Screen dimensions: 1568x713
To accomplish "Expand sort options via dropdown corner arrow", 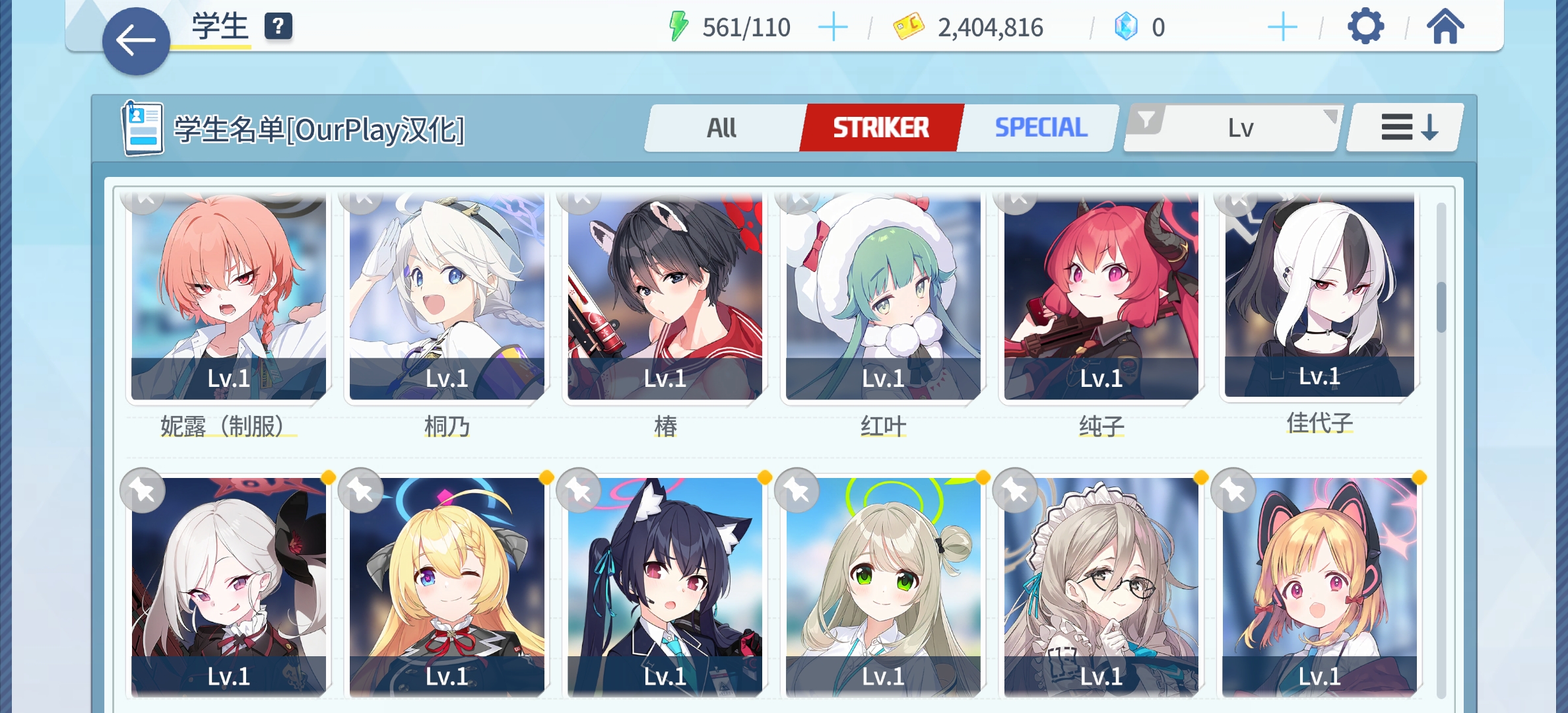I will click(x=1330, y=116).
